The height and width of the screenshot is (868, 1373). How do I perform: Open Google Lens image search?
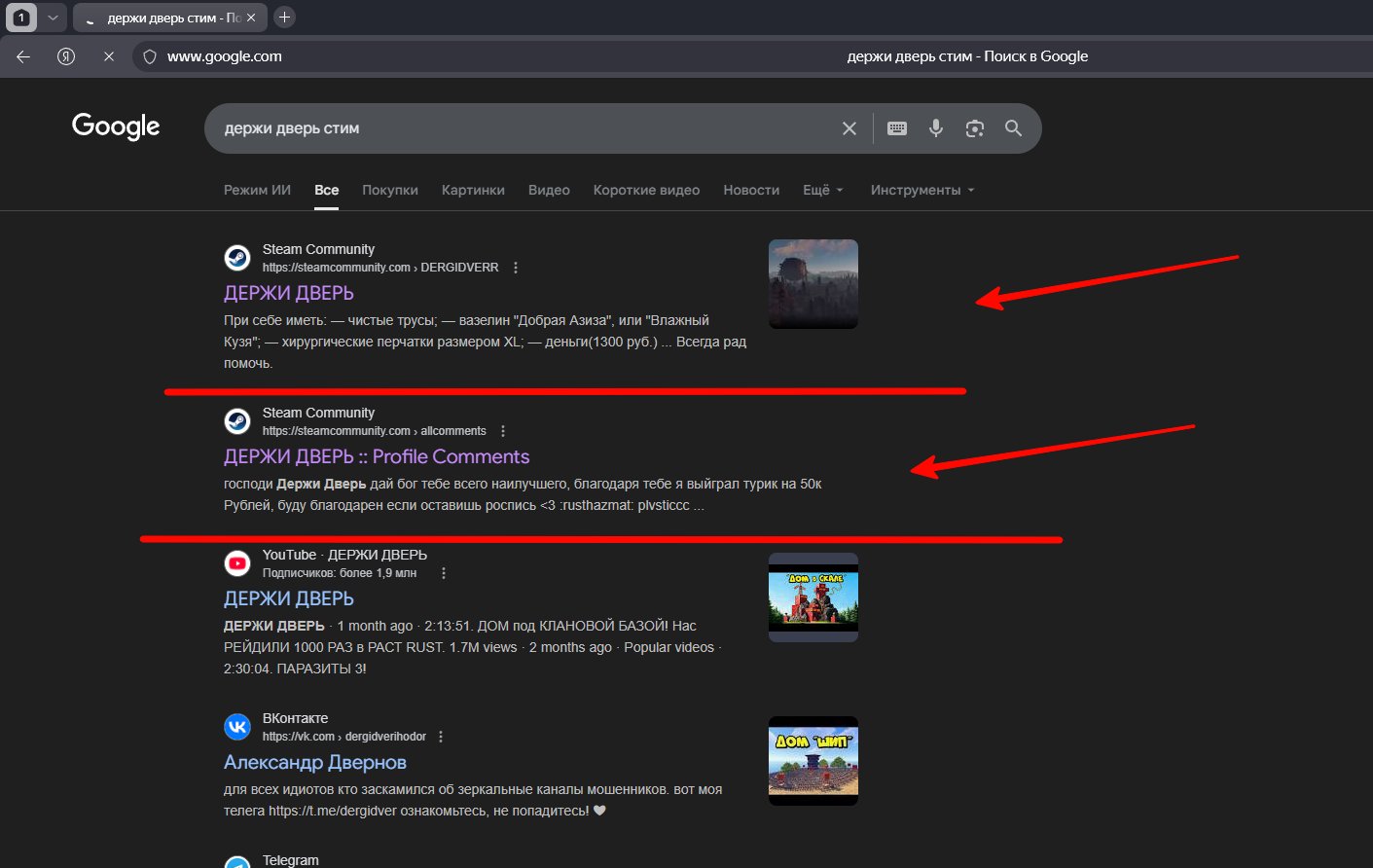(975, 128)
